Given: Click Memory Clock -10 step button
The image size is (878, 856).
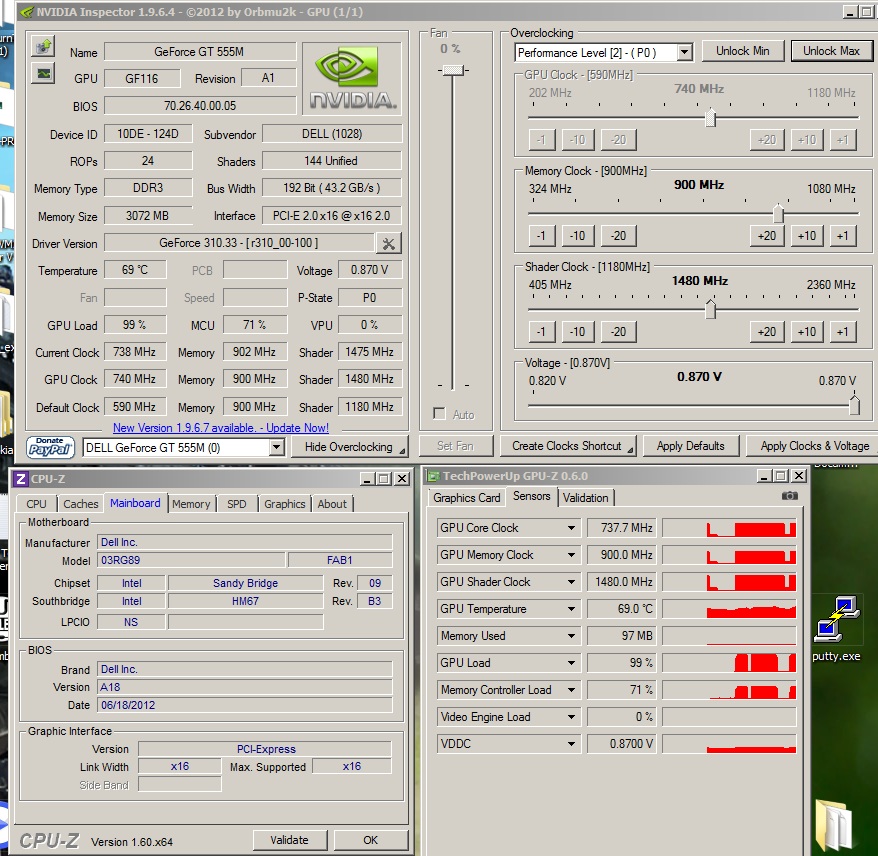Looking at the screenshot, I should coord(577,236).
